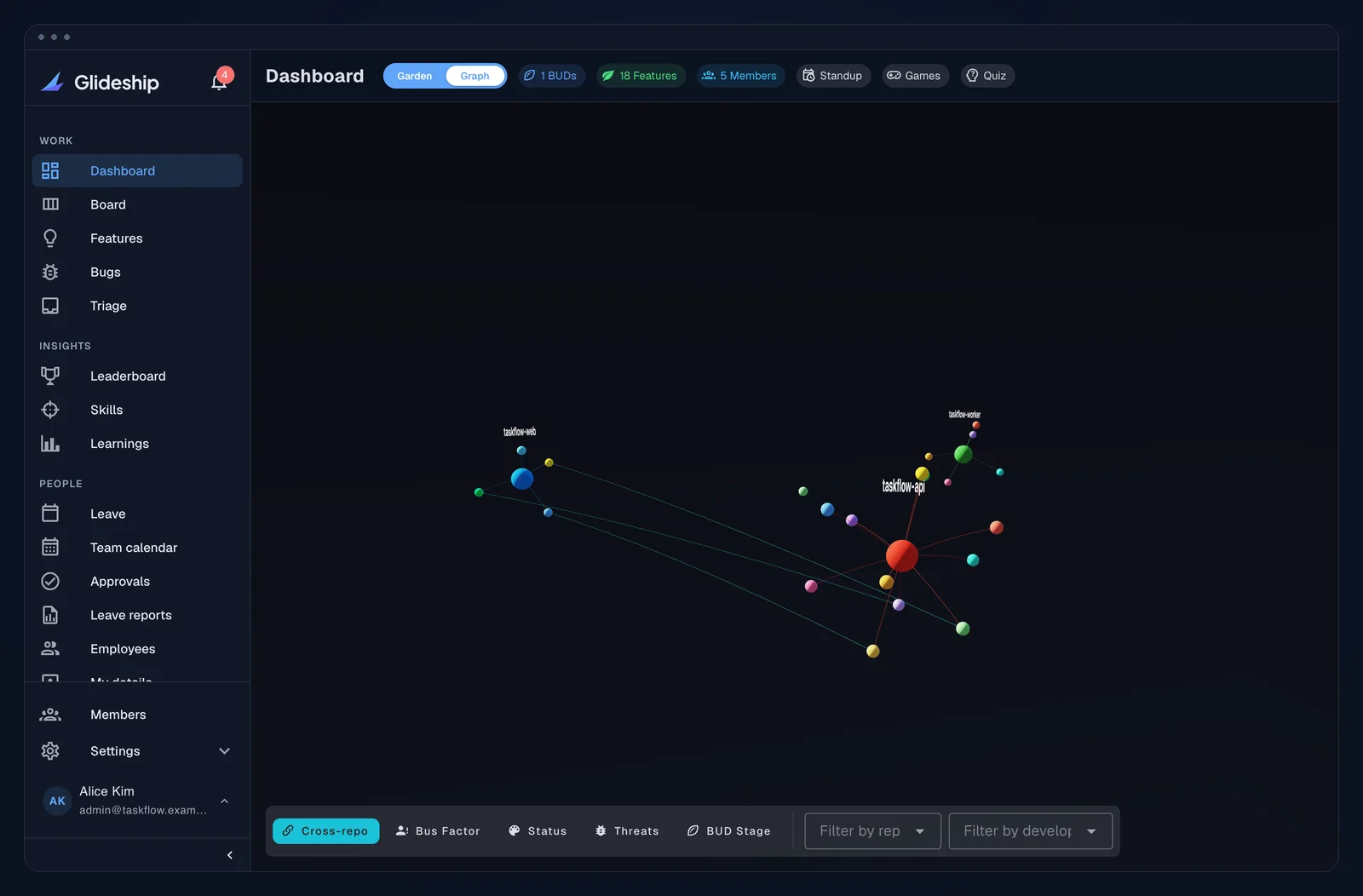The image size is (1363, 896).
Task: Click the 18 Features chip
Action: click(x=641, y=76)
